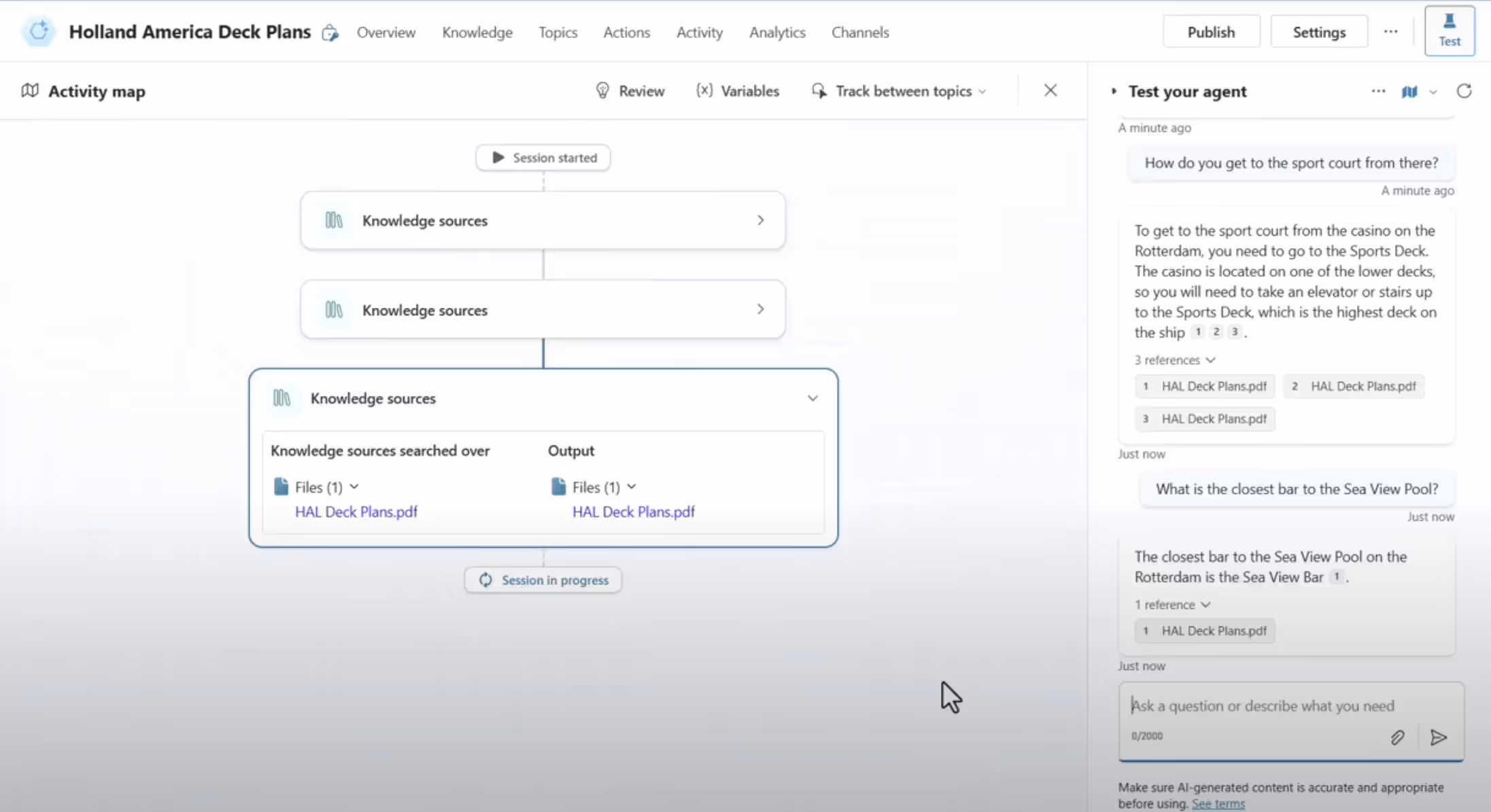Viewport: 1491px width, 812px height.
Task: Open reference 1 HAL Deck Plans.pdf in sport court answer
Action: 1205,386
